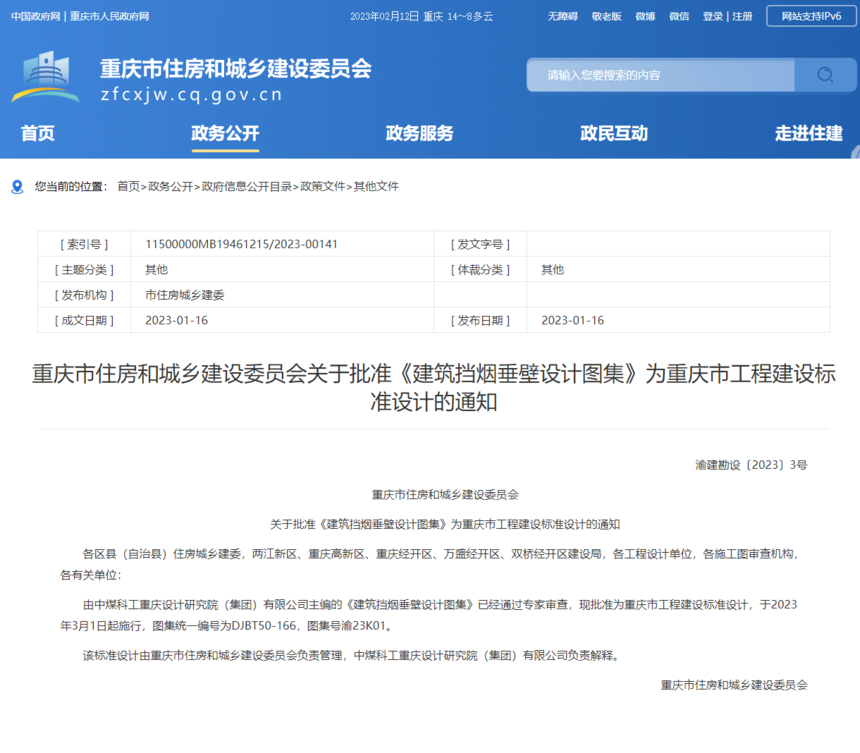The width and height of the screenshot is (860, 753).
Task: Click the [发文字号] label cell
Action: coord(480,244)
